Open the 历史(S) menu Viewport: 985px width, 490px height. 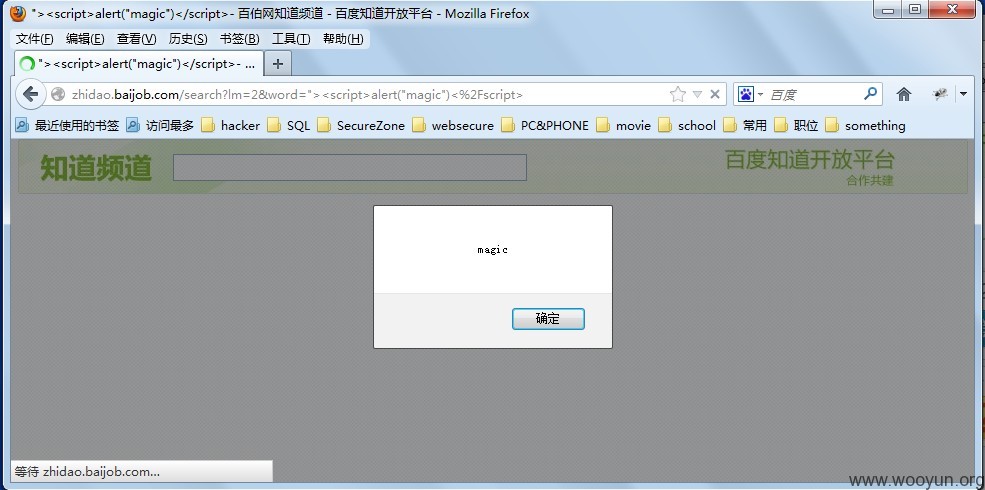[188, 39]
